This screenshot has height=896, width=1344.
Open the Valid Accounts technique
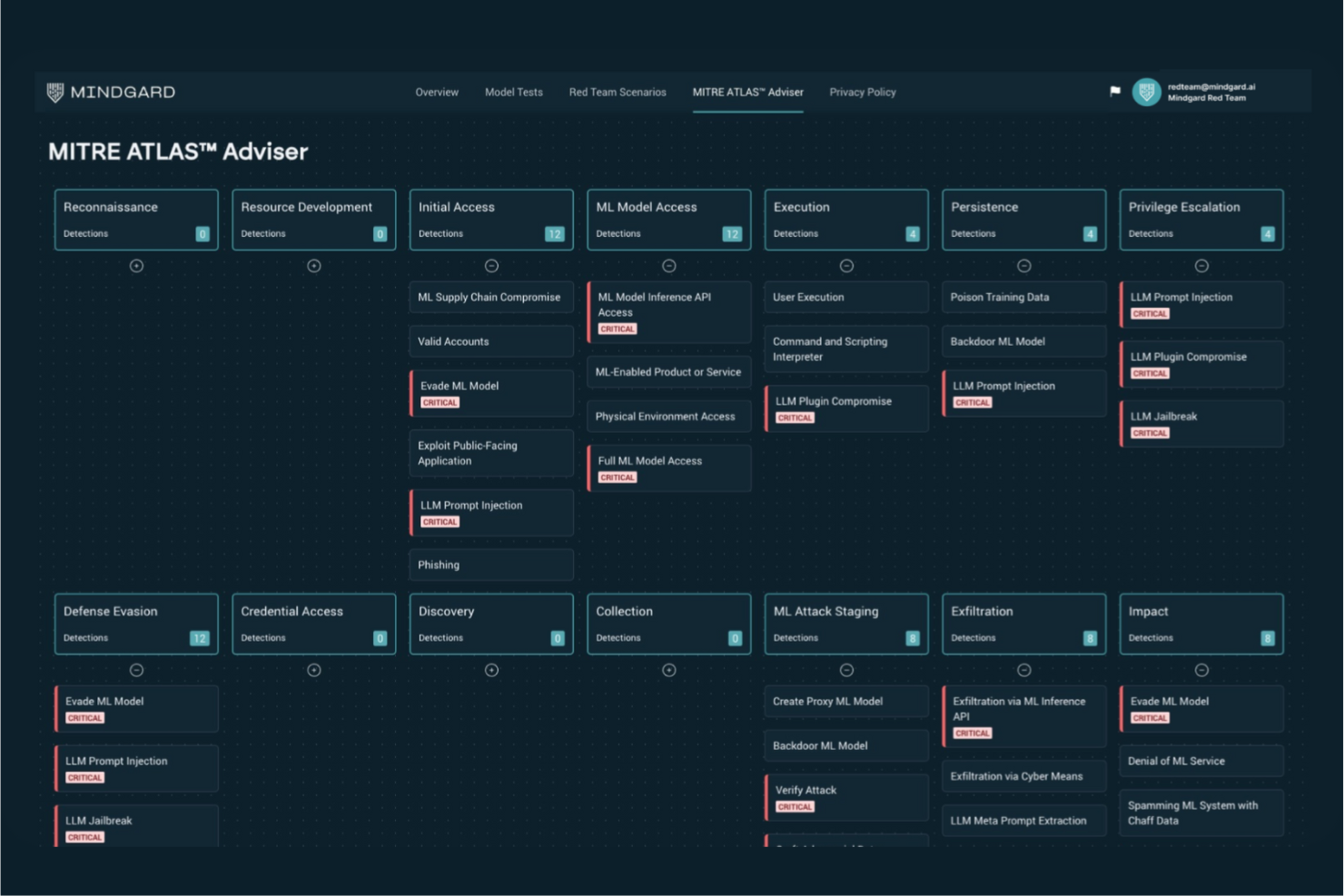(491, 341)
